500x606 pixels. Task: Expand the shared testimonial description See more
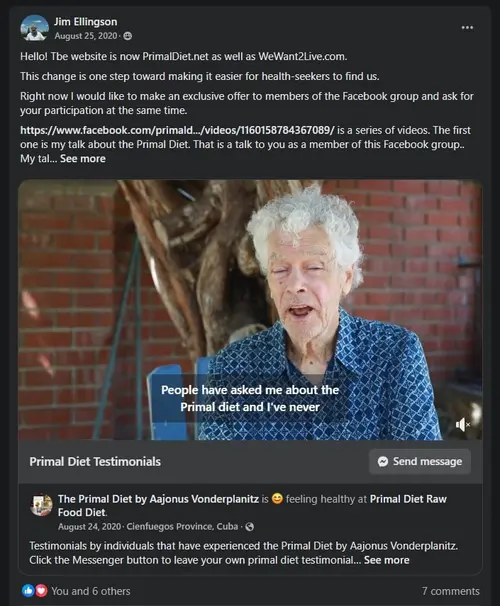click(x=386, y=560)
